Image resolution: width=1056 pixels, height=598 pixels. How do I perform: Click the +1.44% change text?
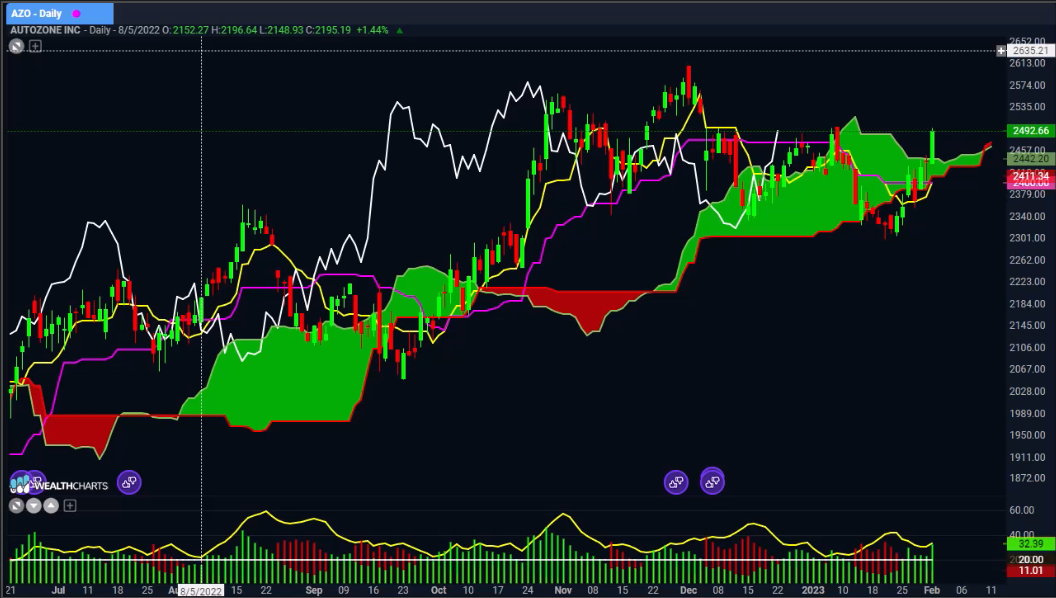pos(372,30)
